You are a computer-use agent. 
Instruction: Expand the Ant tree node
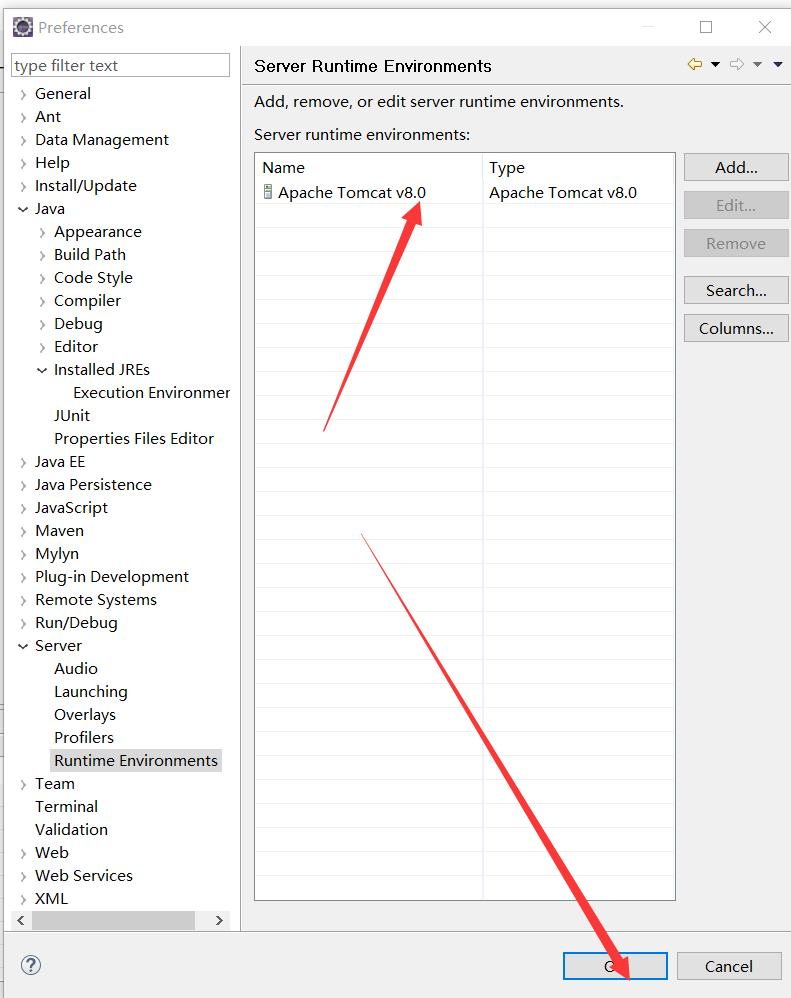pyautogui.click(x=23, y=118)
